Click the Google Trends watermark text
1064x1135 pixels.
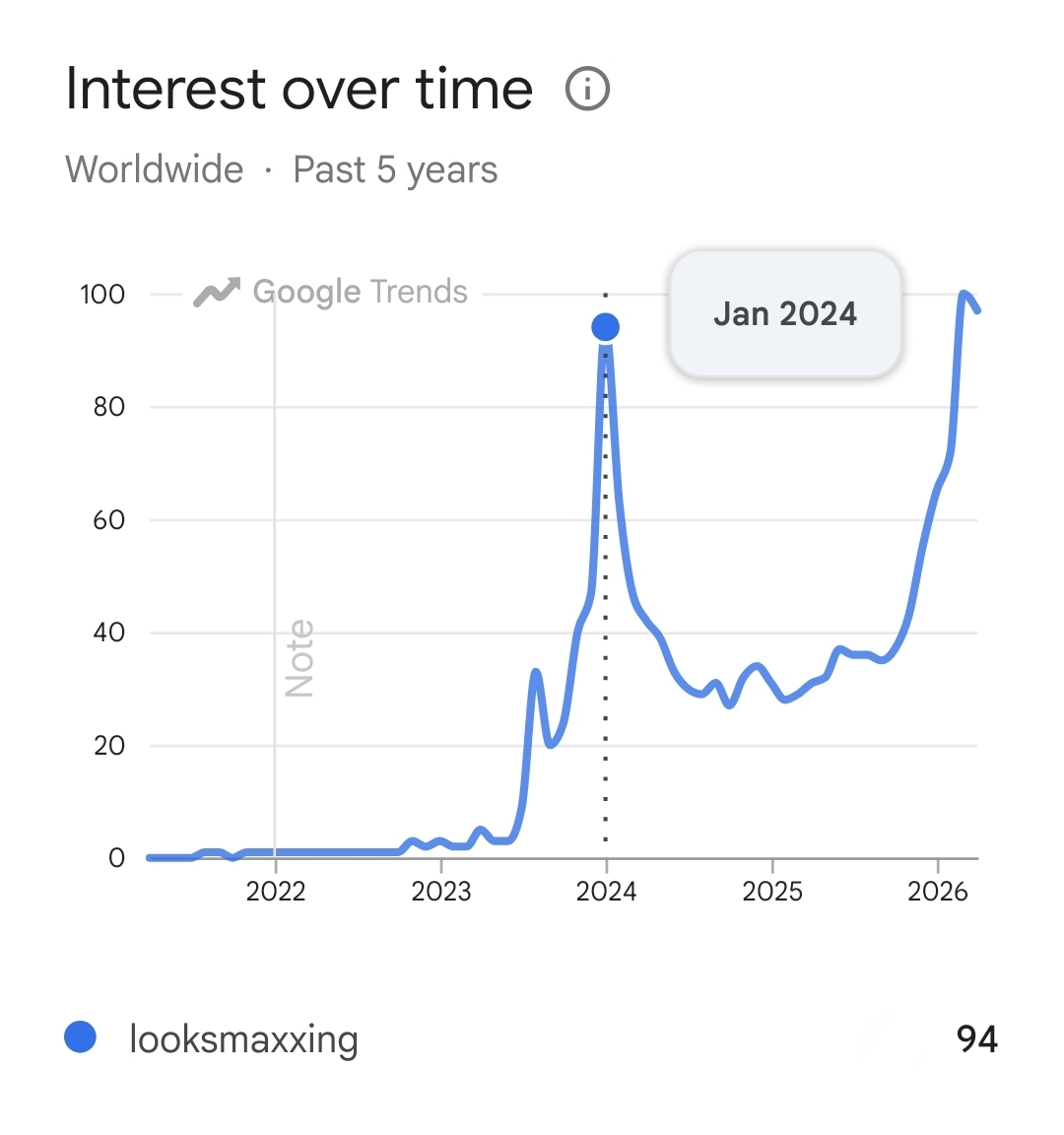[360, 293]
